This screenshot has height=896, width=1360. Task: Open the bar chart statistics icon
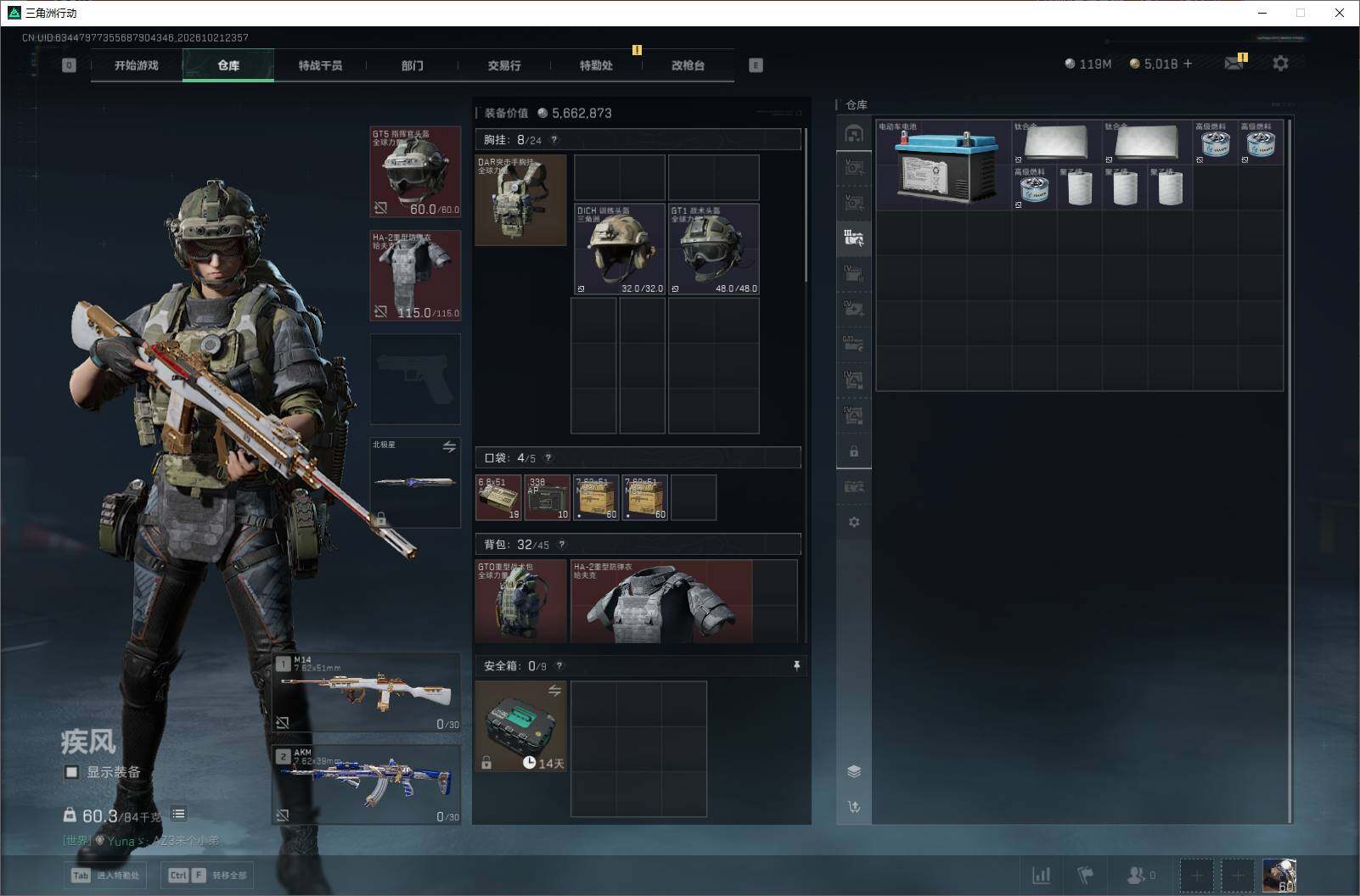[x=1041, y=875]
